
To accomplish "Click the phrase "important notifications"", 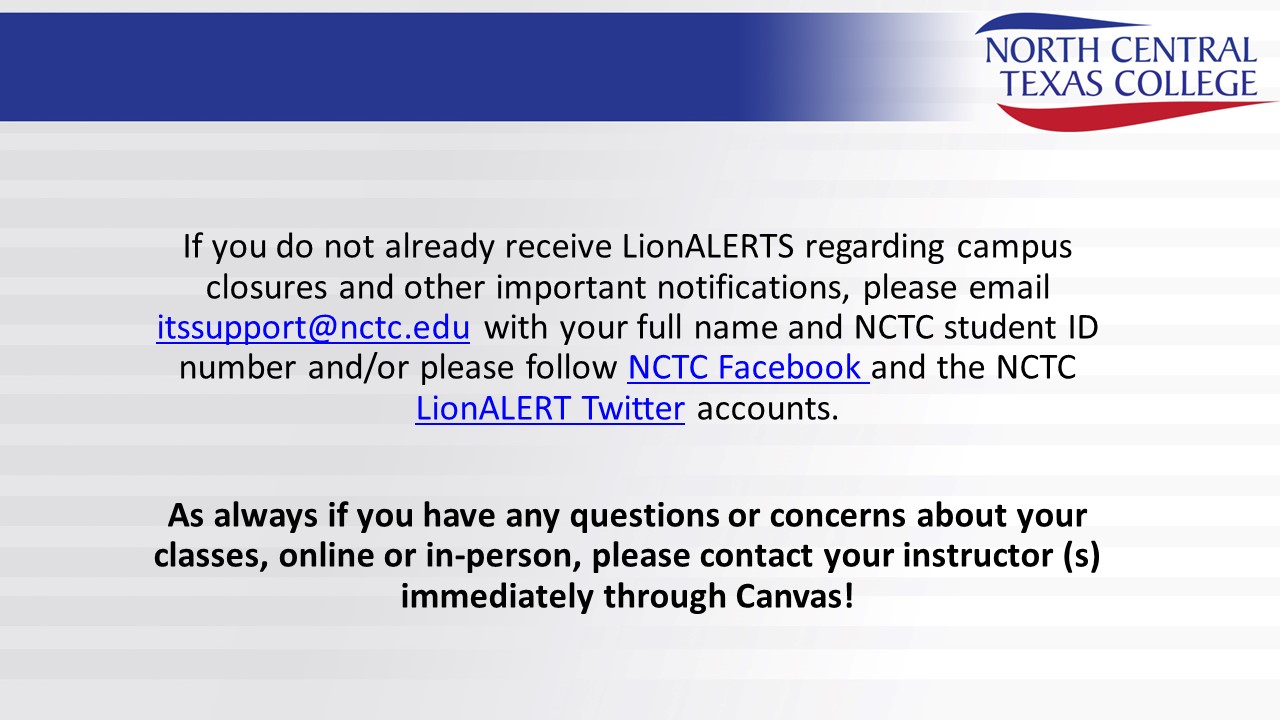I will [673, 288].
